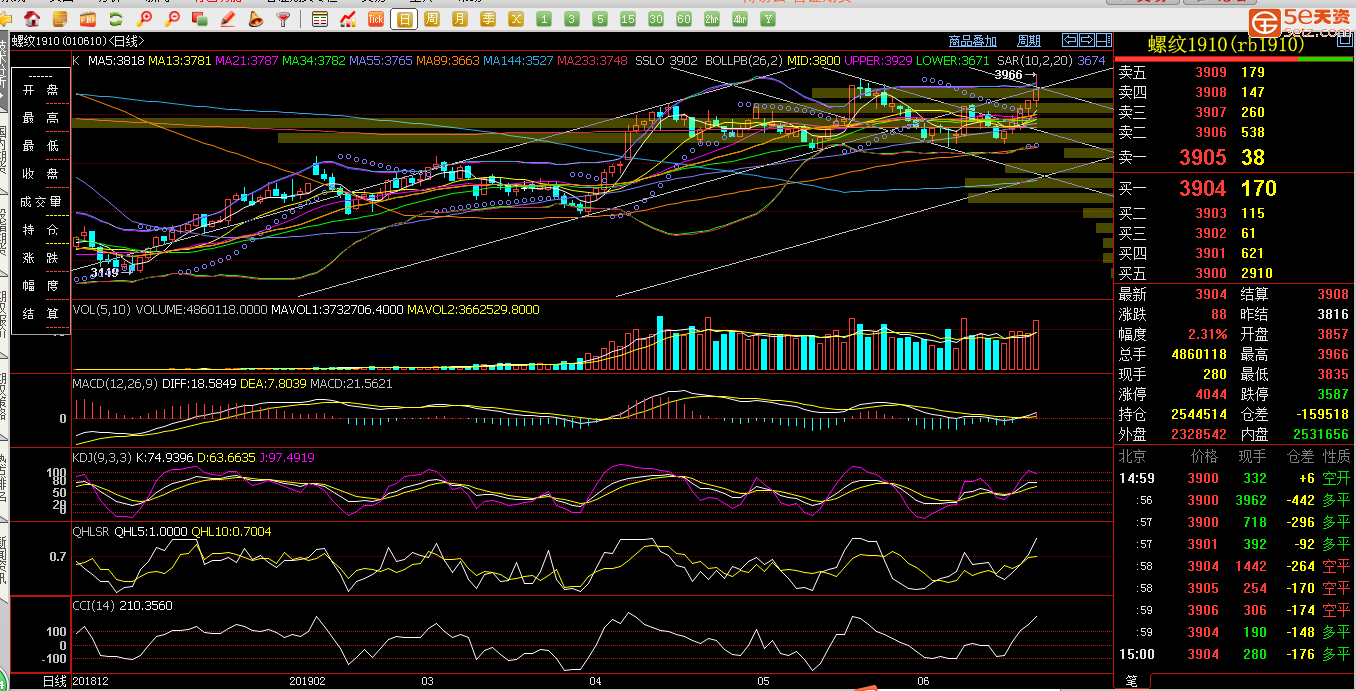Viewport: 1356px width, 691px height.
Task: Click the red chart trend icon
Action: pyautogui.click(x=348, y=19)
